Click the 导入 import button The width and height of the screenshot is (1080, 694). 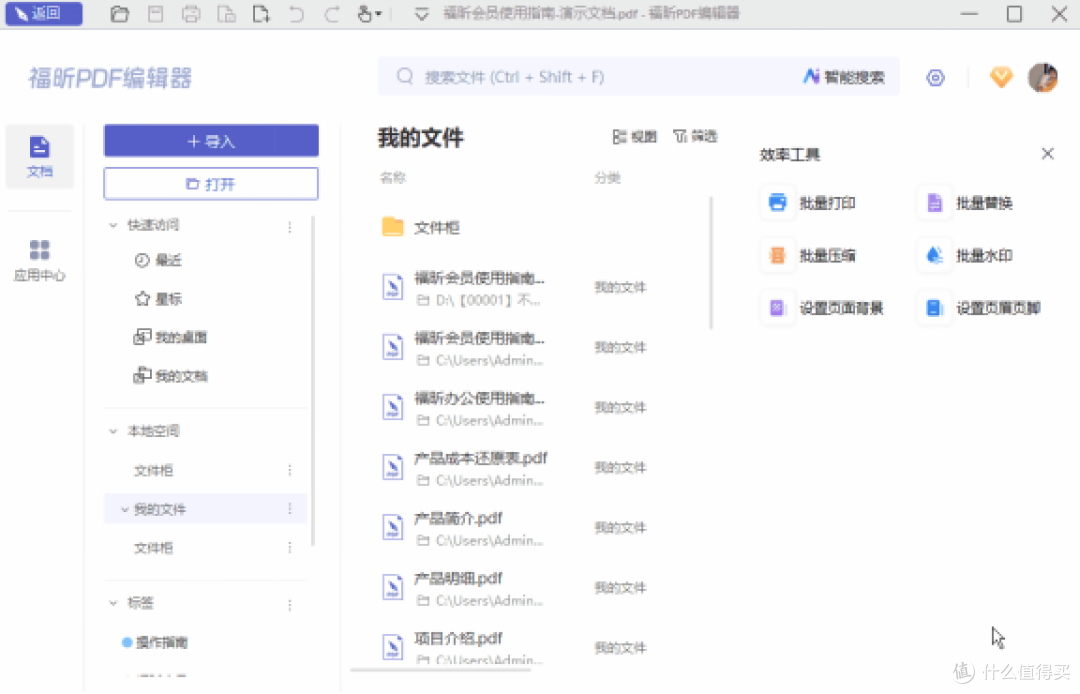point(211,141)
